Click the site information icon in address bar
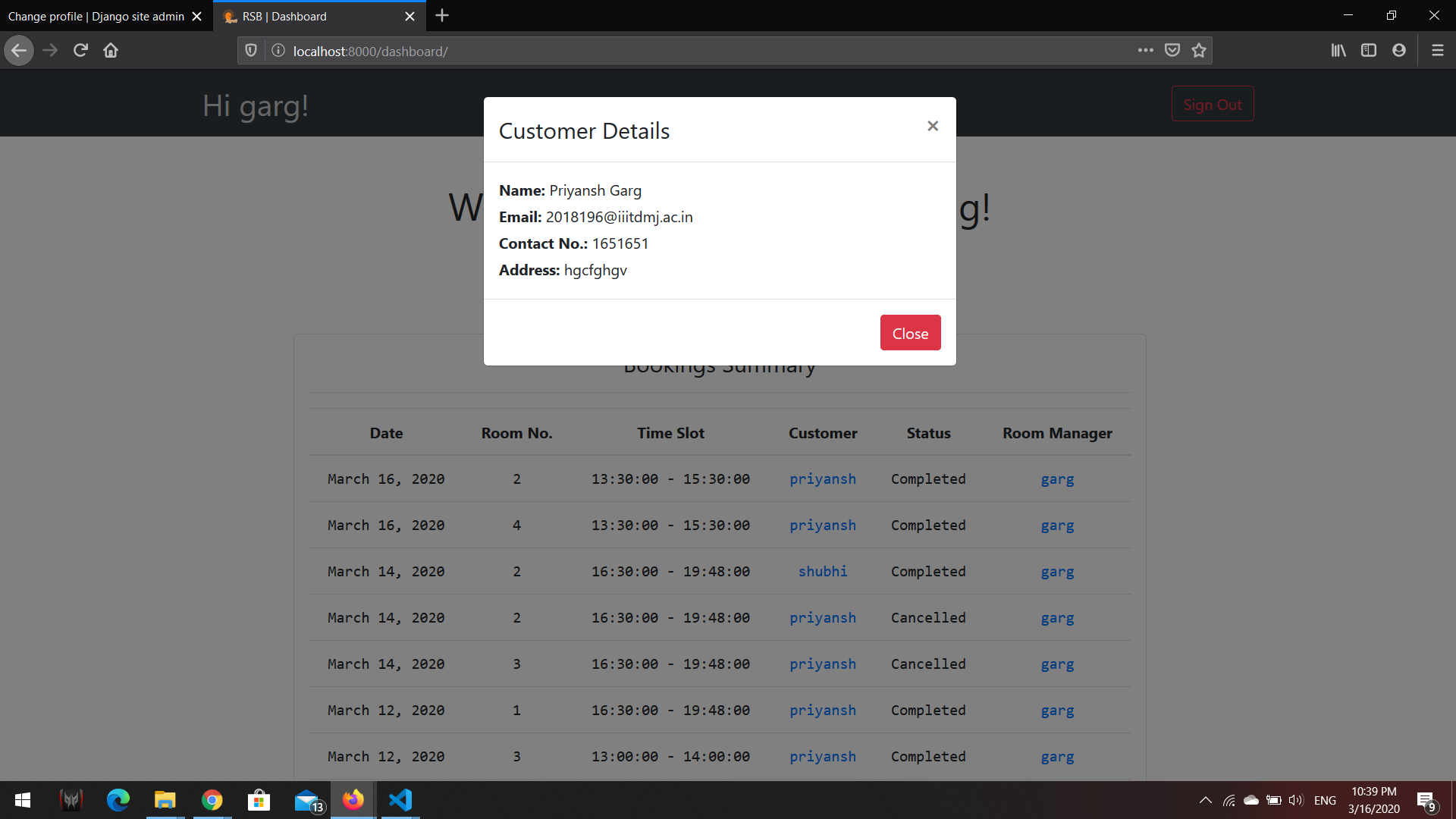Screen dimensions: 1456x819 (x=277, y=51)
